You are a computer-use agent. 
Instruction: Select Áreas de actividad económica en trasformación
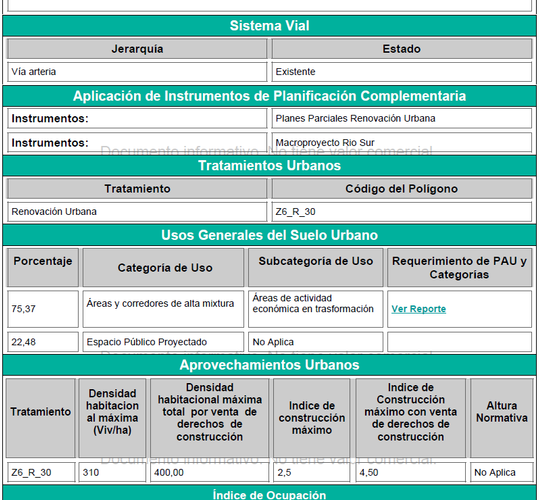pos(316,309)
